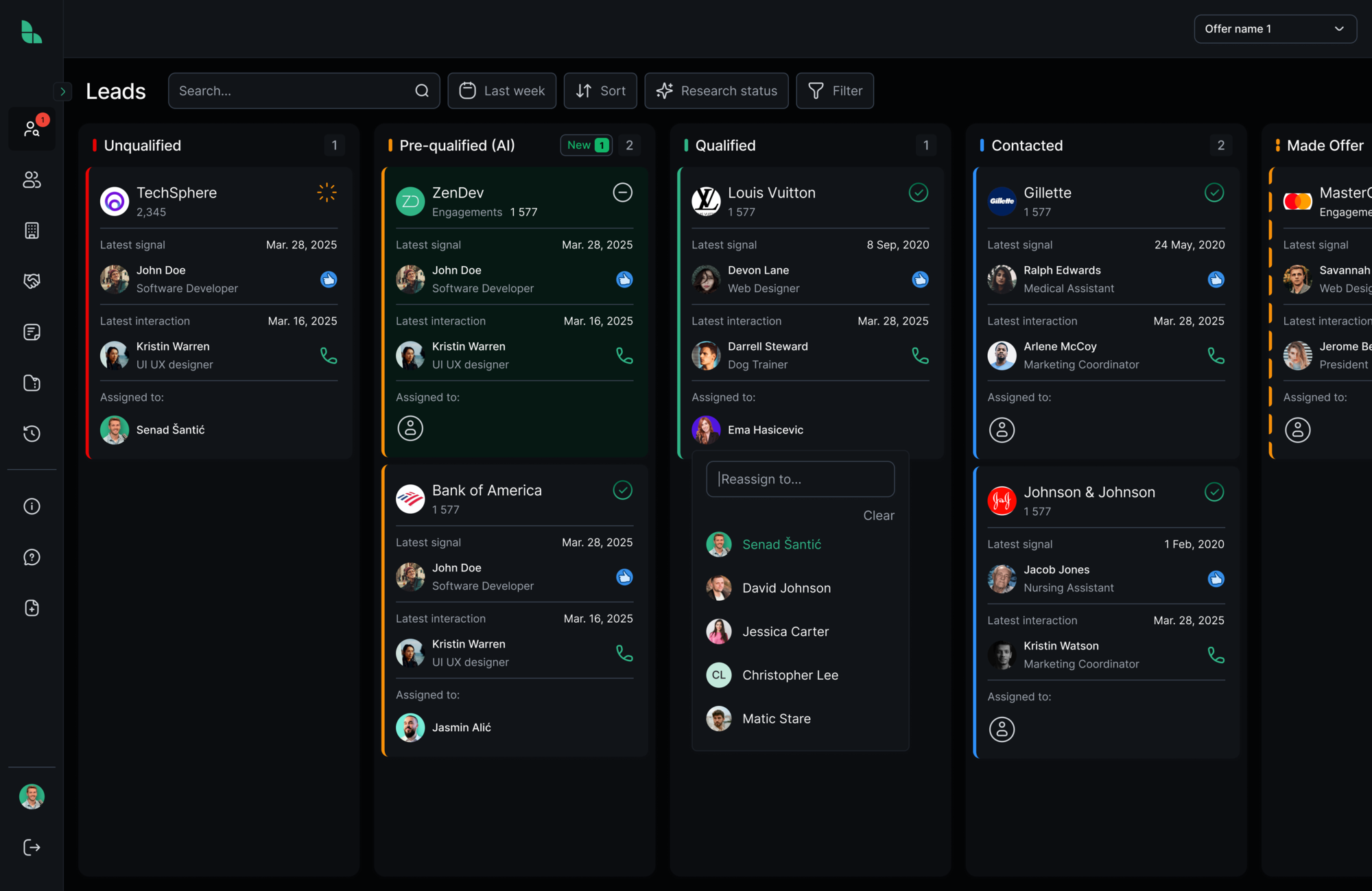Open the notes document icon in sidebar

point(32,332)
